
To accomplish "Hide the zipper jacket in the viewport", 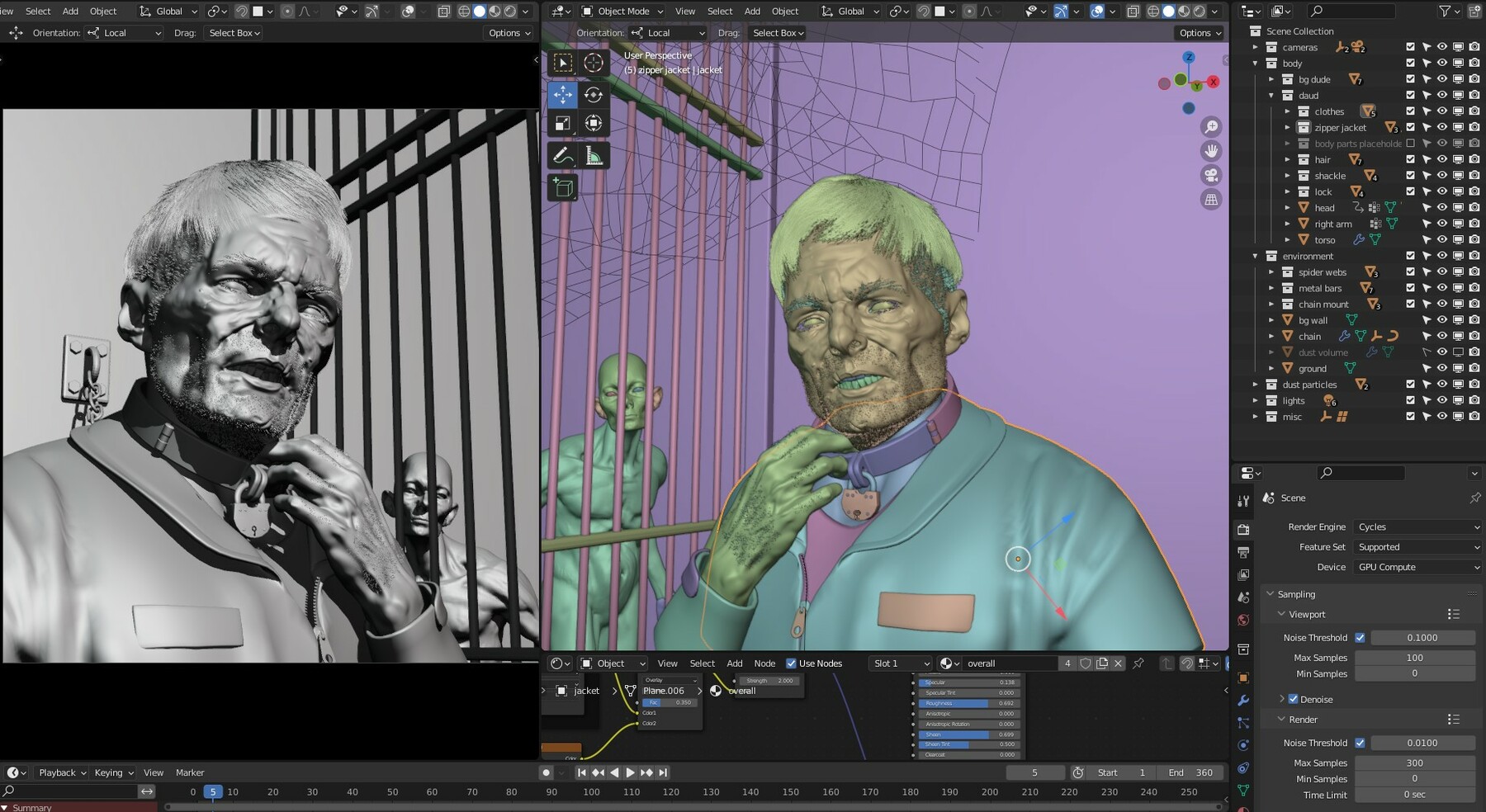I will (1442, 127).
